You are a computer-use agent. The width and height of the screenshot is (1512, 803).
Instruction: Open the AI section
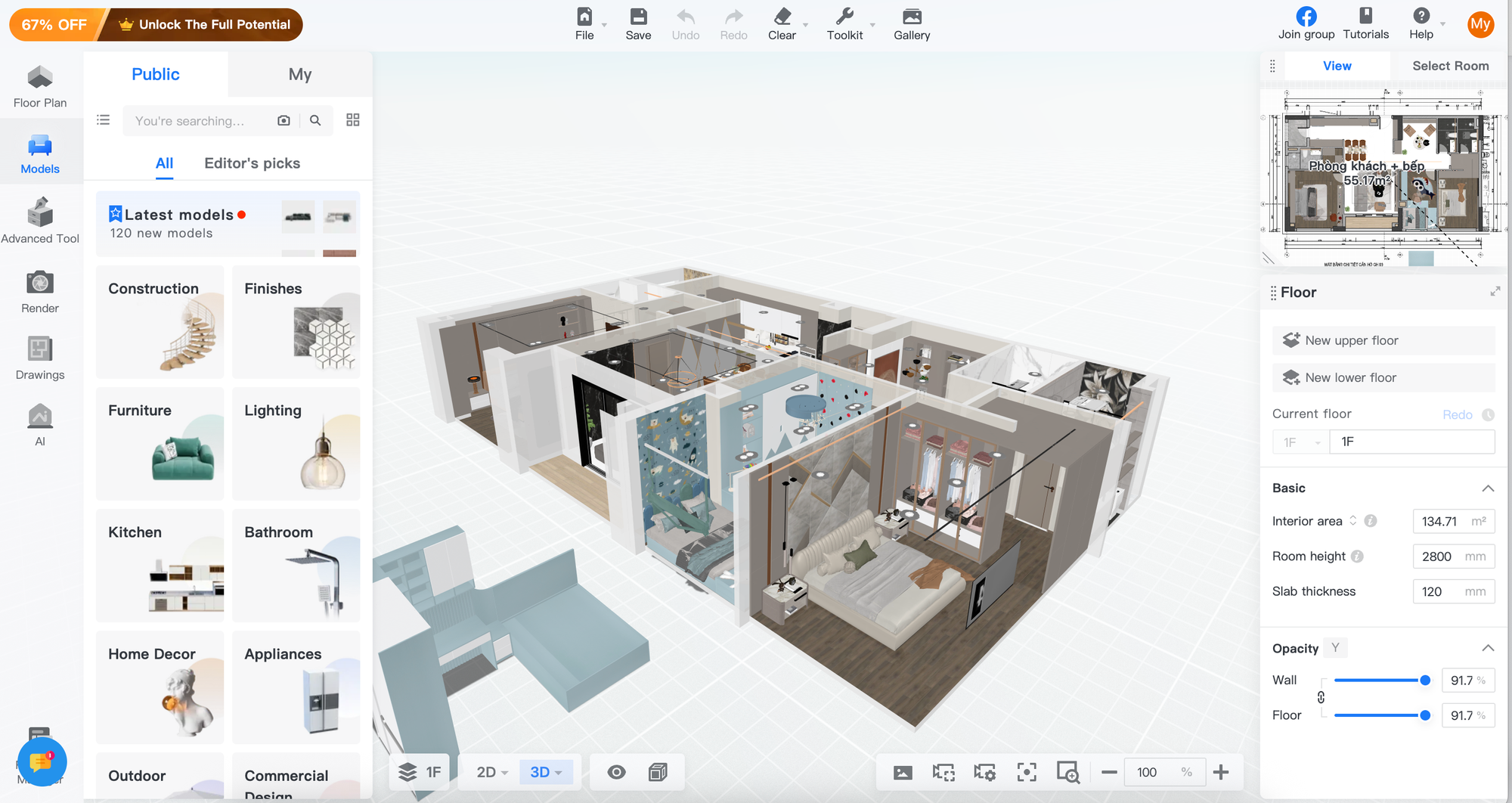pos(40,425)
